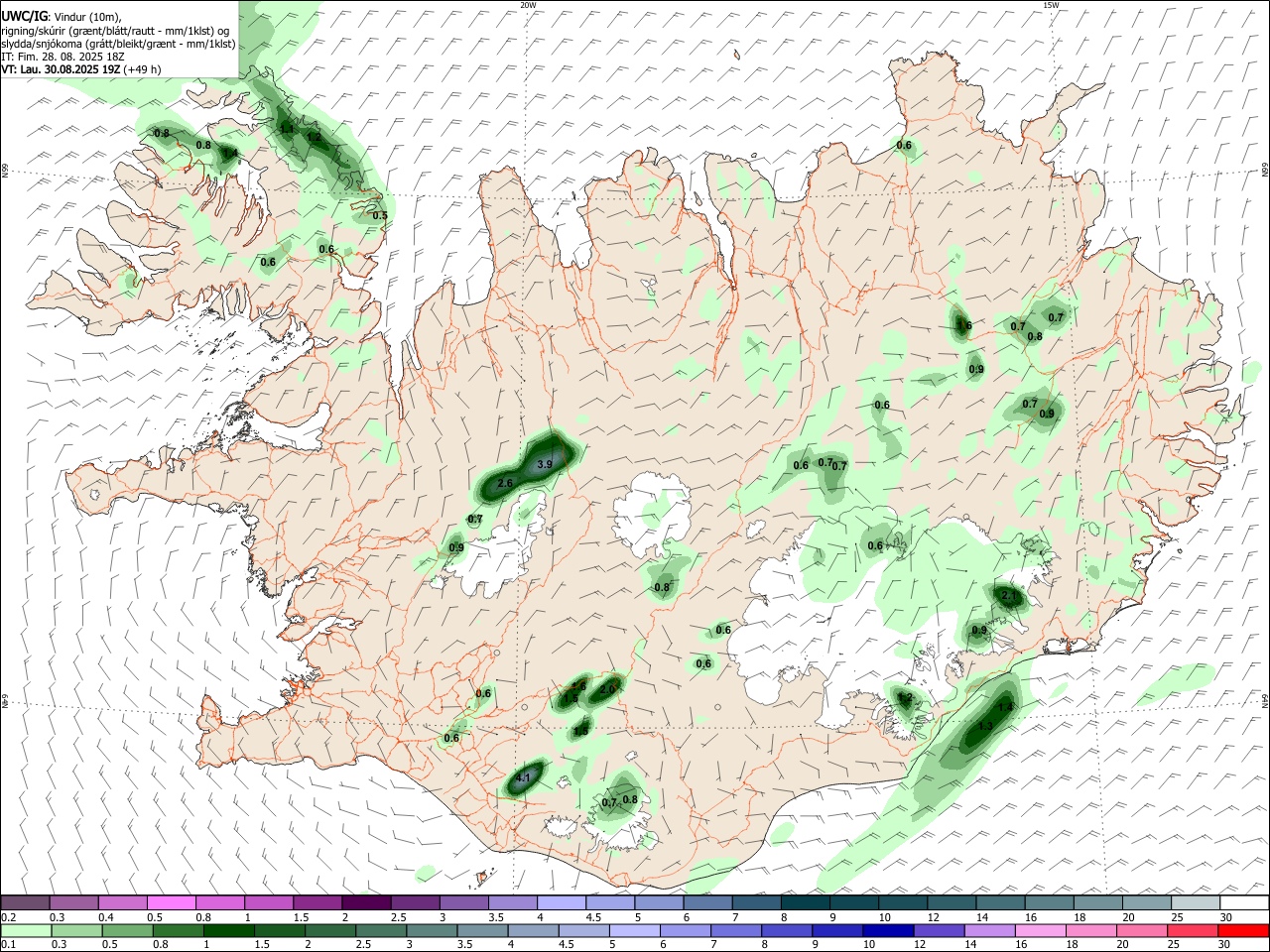
Task: Click the 15W longitude label at the top
Action: click(x=1051, y=5)
